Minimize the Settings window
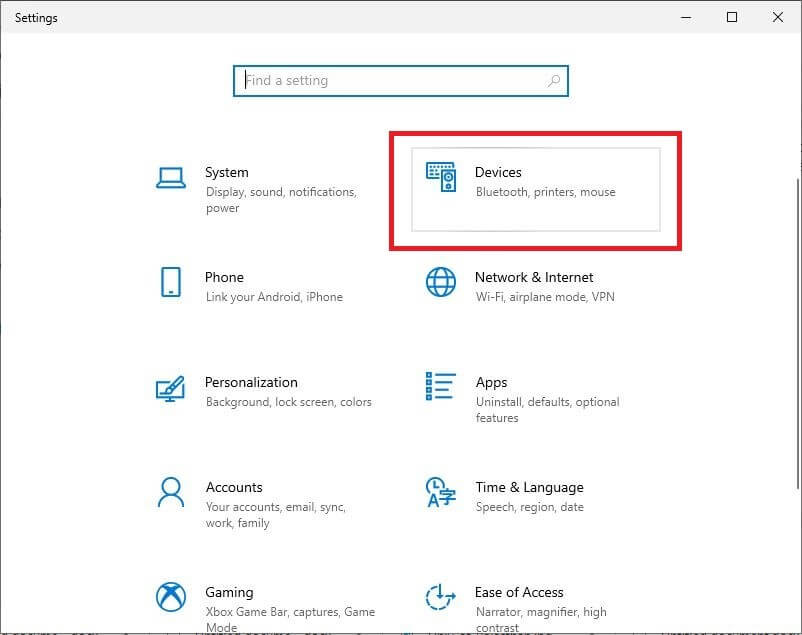Viewport: 802px width, 635px height. pyautogui.click(x=686, y=17)
